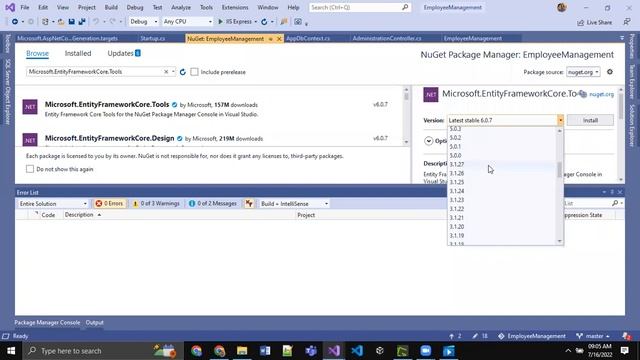Open the nuget.org link
The width and height of the screenshot is (640, 360).
601,94
